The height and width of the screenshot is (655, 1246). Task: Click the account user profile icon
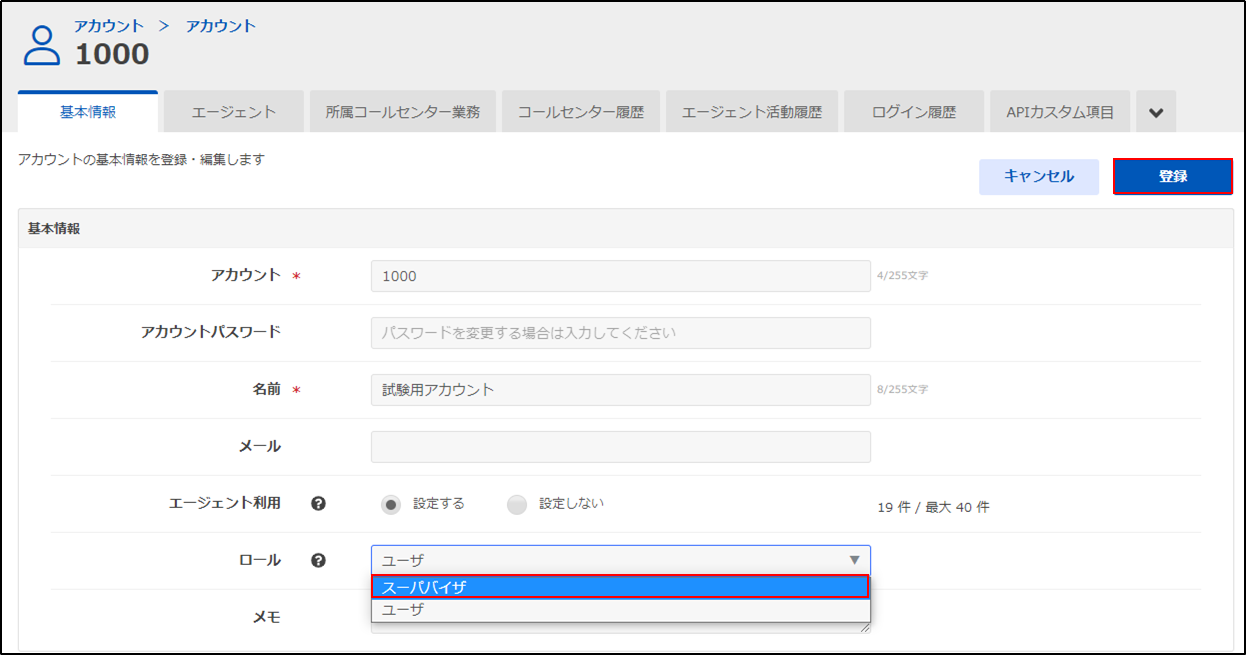[x=42, y=45]
